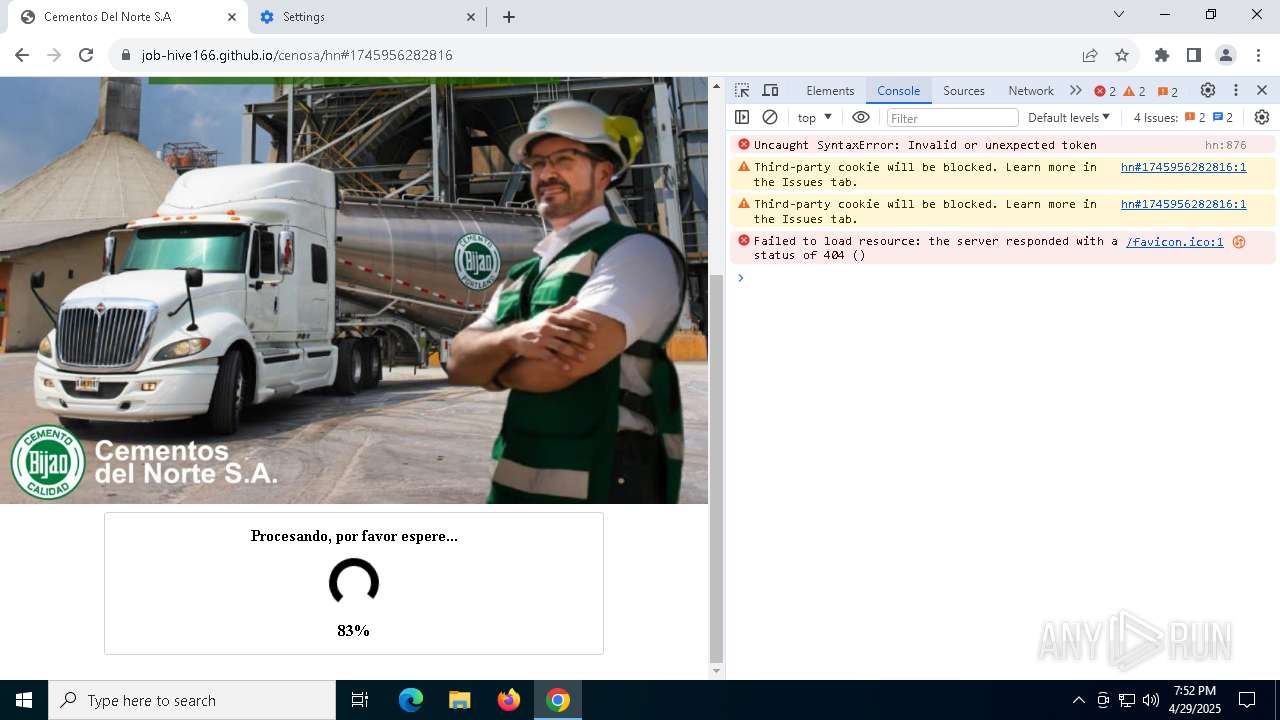Focus the console Filter field

pos(952,118)
